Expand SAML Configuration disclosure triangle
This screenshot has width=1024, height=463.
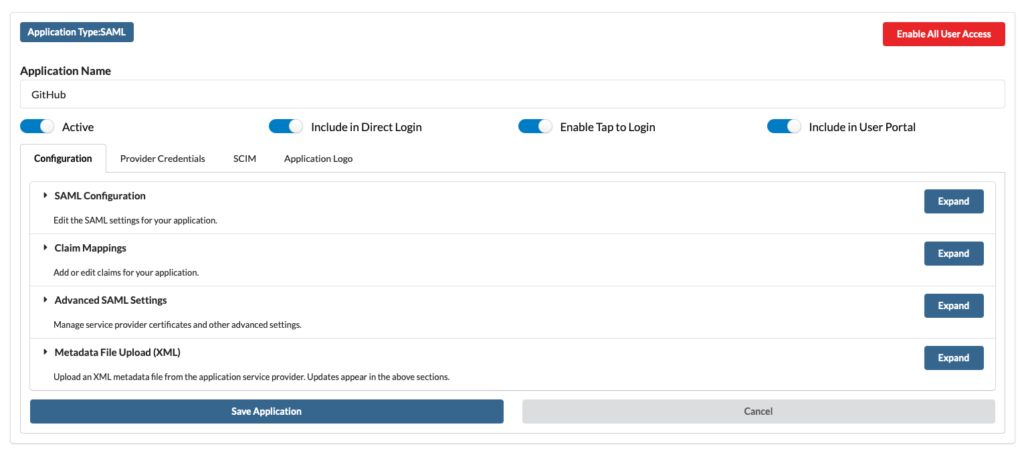pos(46,195)
